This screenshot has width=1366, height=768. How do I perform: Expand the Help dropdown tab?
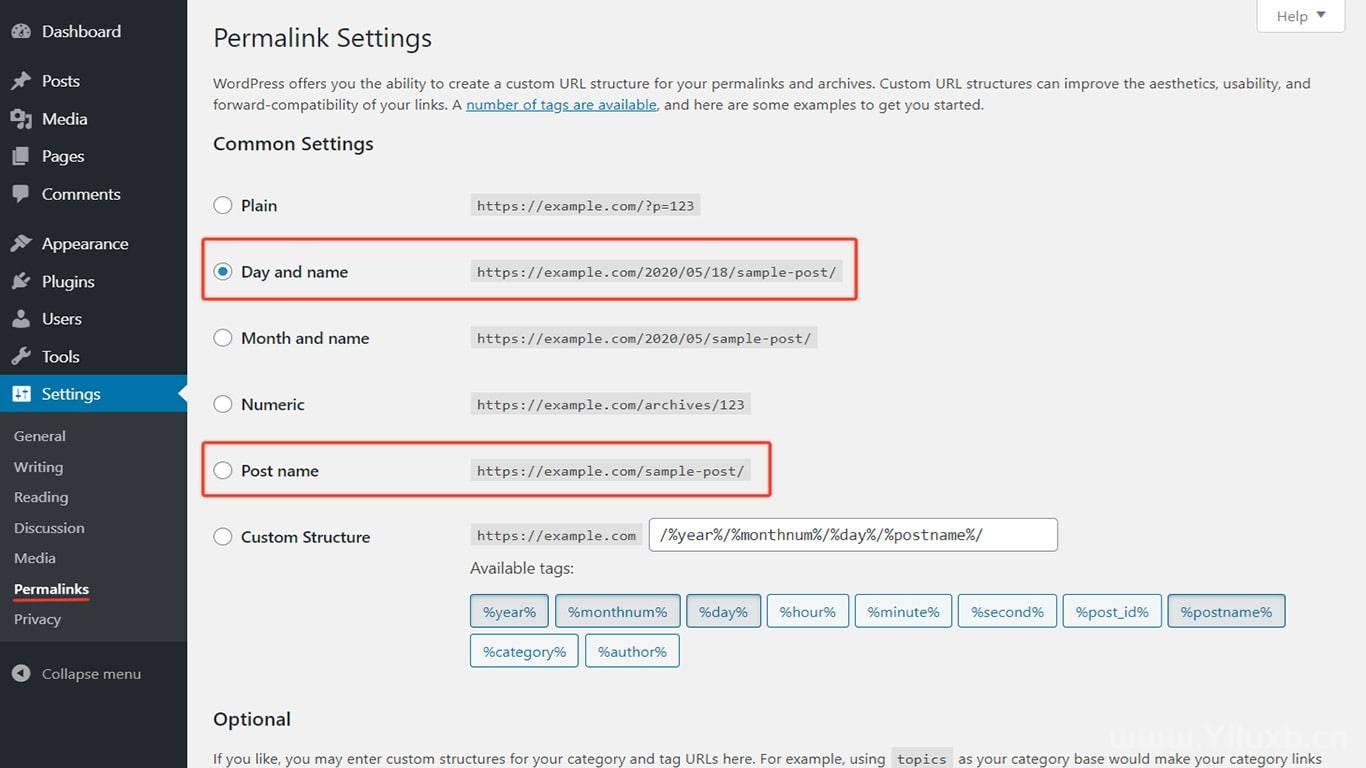[1300, 16]
